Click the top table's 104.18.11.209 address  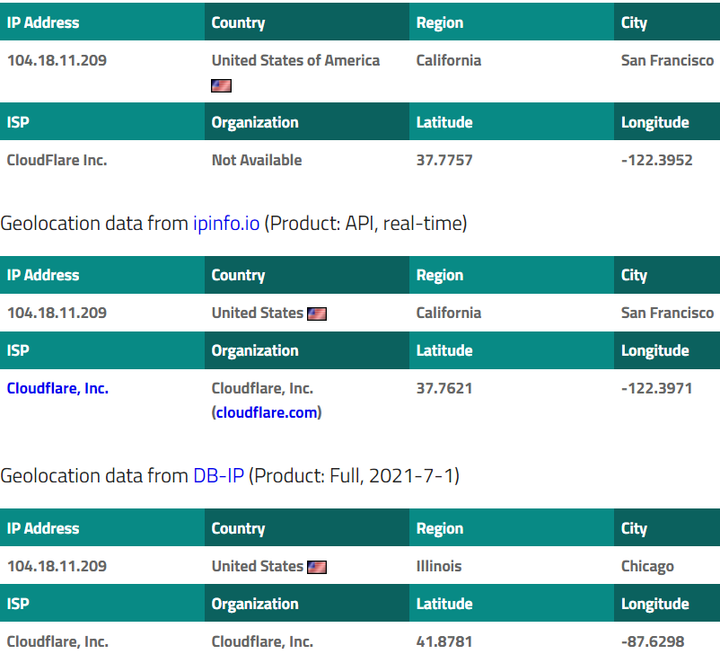pyautogui.click(x=57, y=61)
